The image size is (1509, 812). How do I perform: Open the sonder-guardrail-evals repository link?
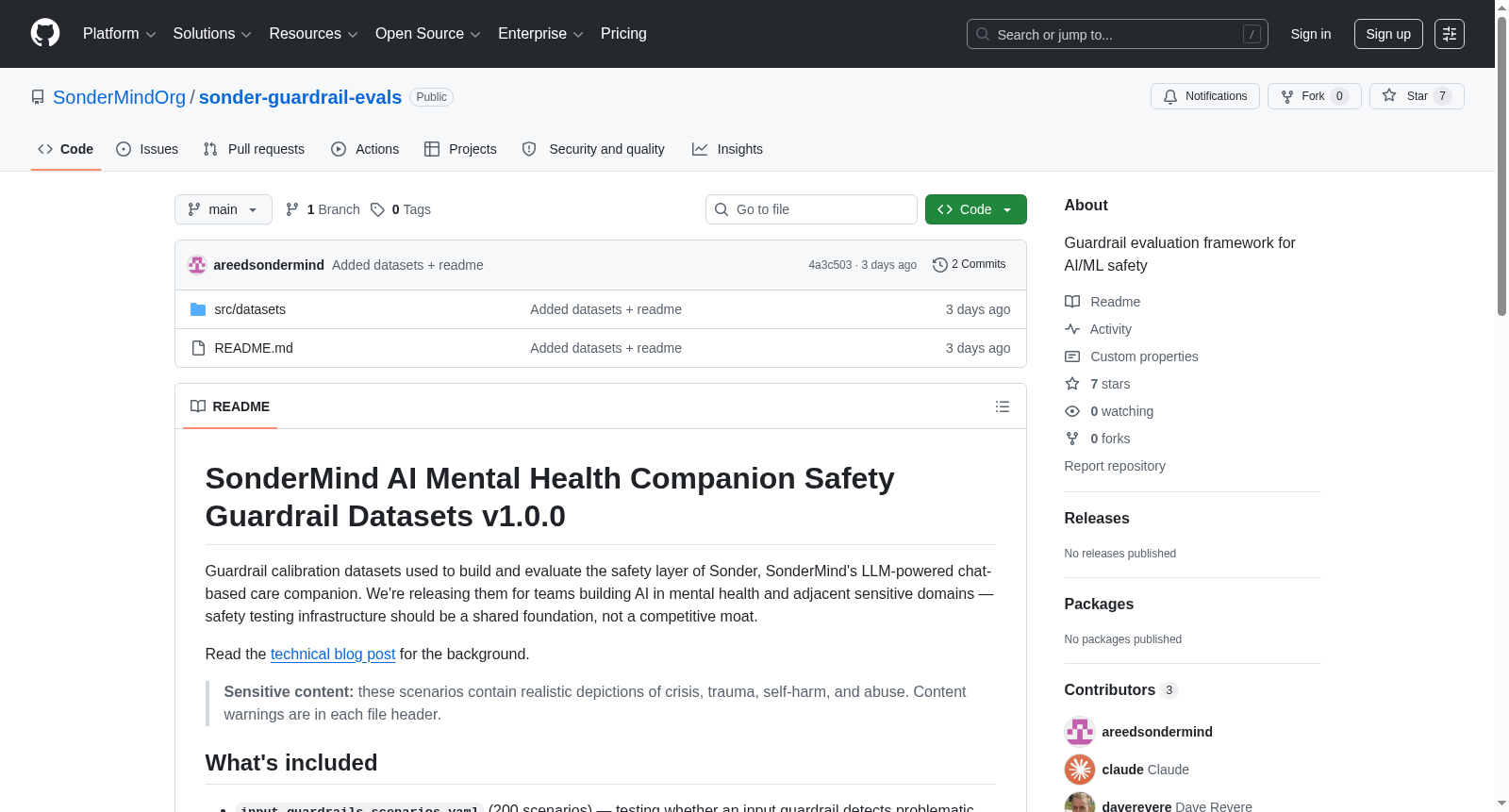click(300, 97)
